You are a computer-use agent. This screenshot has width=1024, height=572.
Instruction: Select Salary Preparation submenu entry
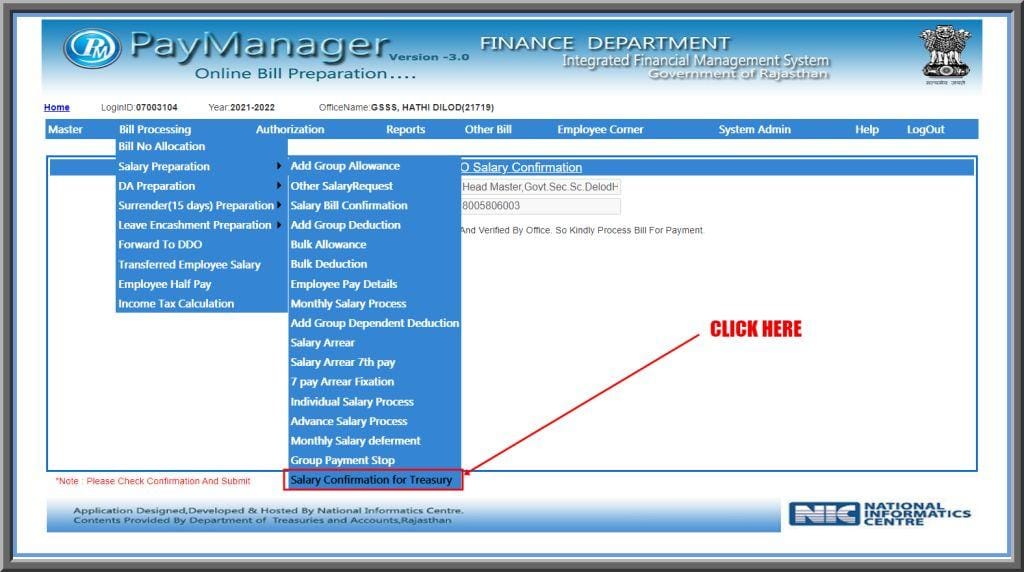click(x=164, y=167)
